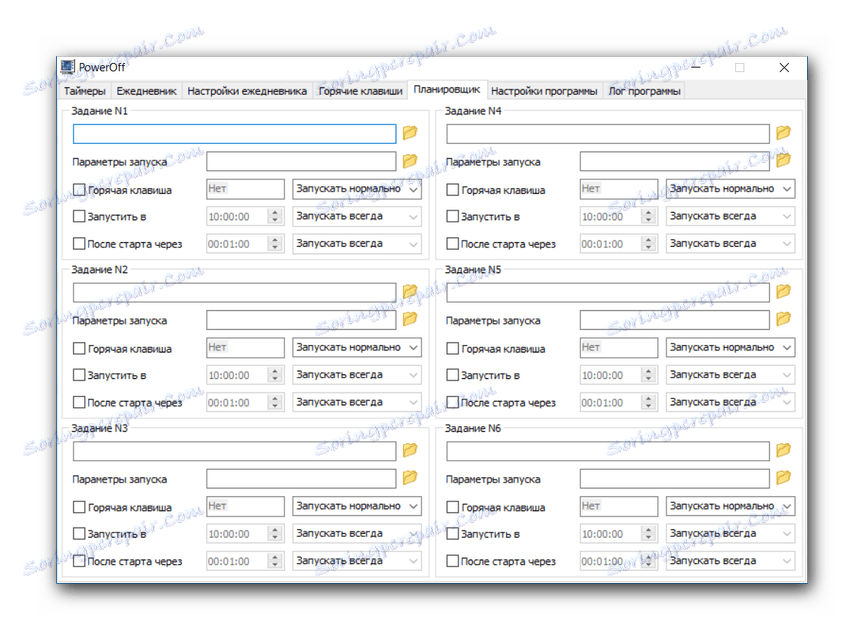
Task: Open Запускать нормально dropdown in Задание N5
Action: (731, 348)
